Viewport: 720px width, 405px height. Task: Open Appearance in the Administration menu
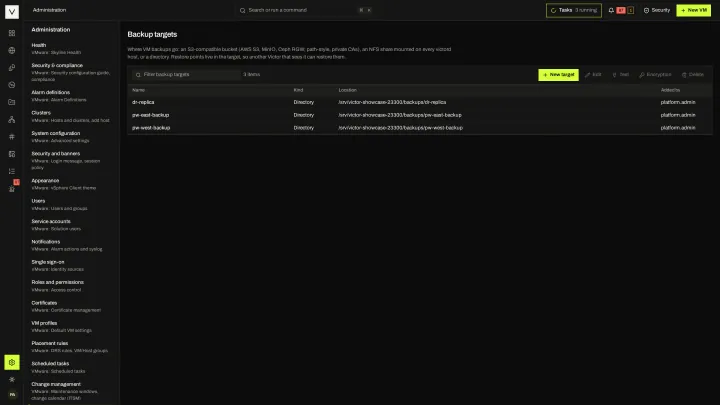(x=71, y=184)
